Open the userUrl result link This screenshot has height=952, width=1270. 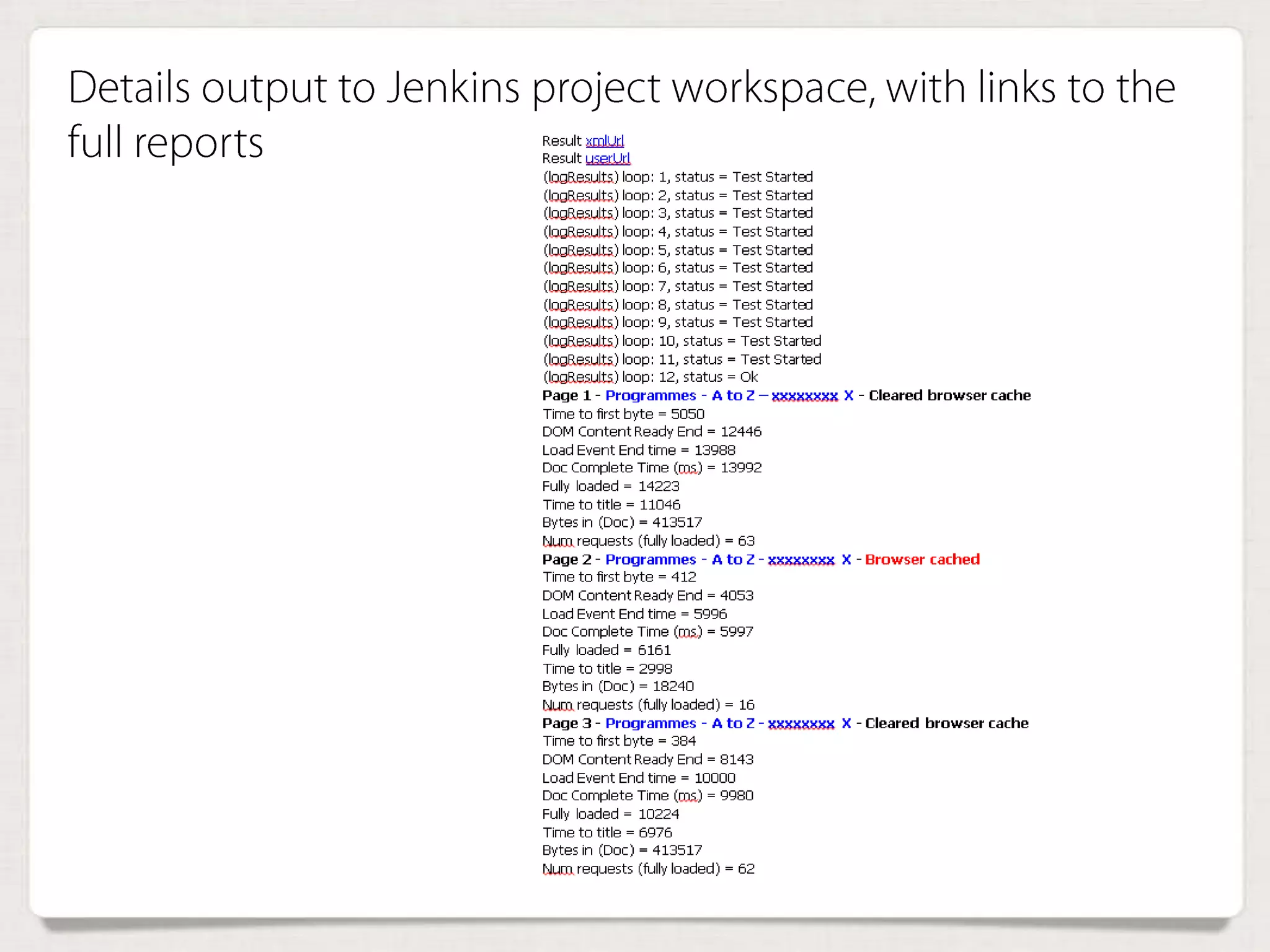(608, 159)
